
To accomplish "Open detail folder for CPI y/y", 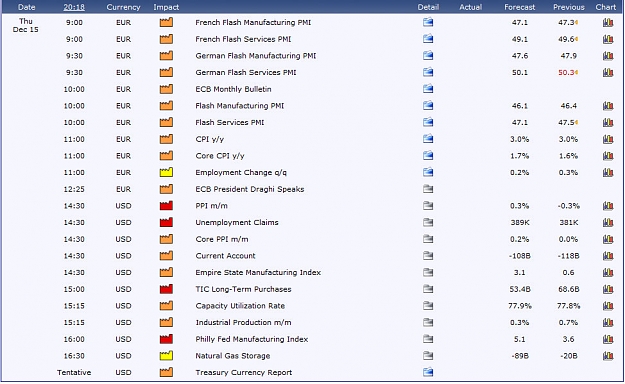I will (428, 139).
